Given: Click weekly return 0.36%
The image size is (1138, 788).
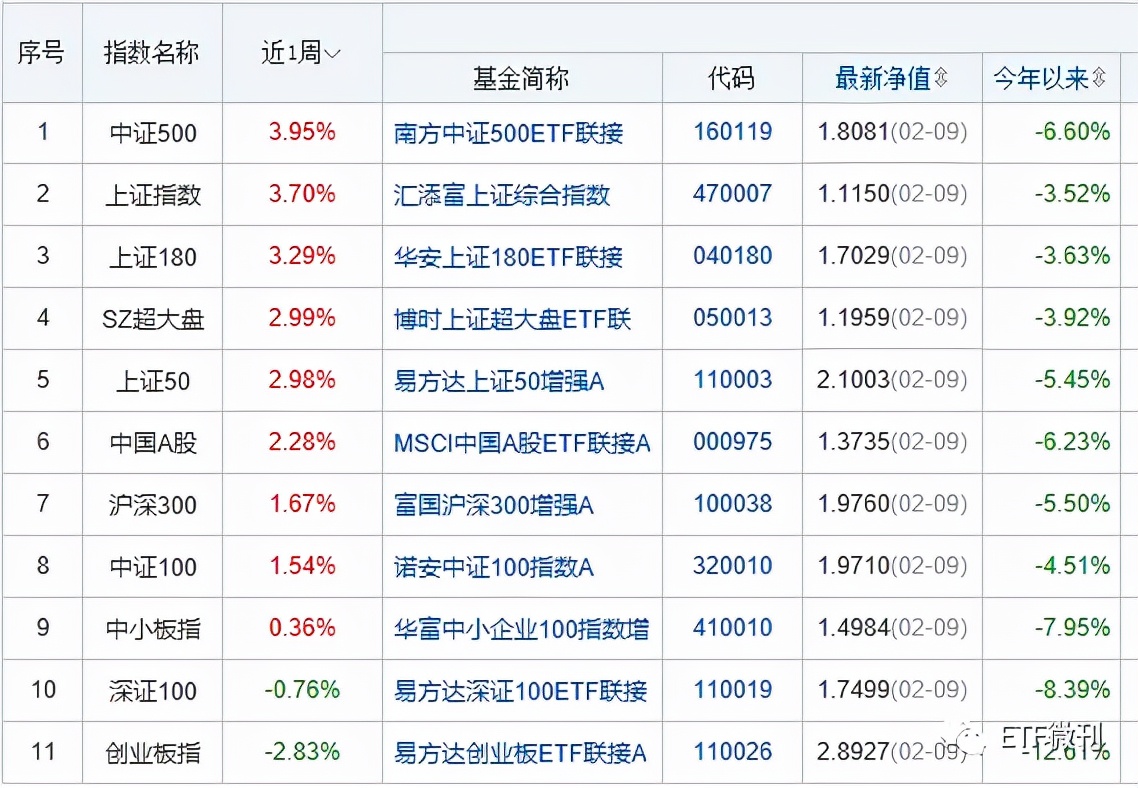Looking at the screenshot, I should 302,628.
